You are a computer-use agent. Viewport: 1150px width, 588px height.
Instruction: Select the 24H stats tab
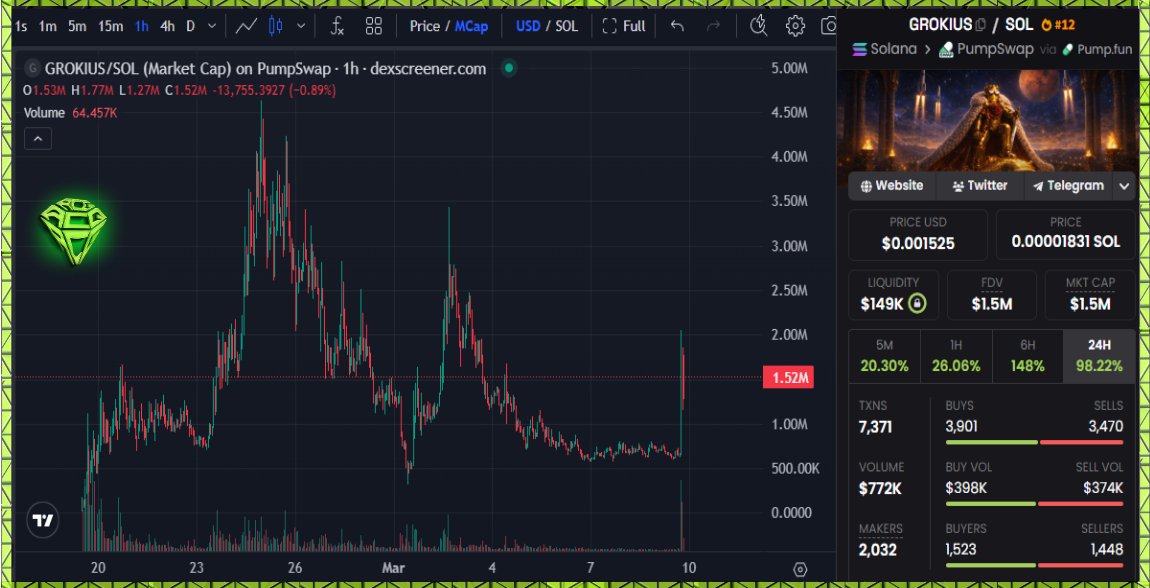(1099, 356)
